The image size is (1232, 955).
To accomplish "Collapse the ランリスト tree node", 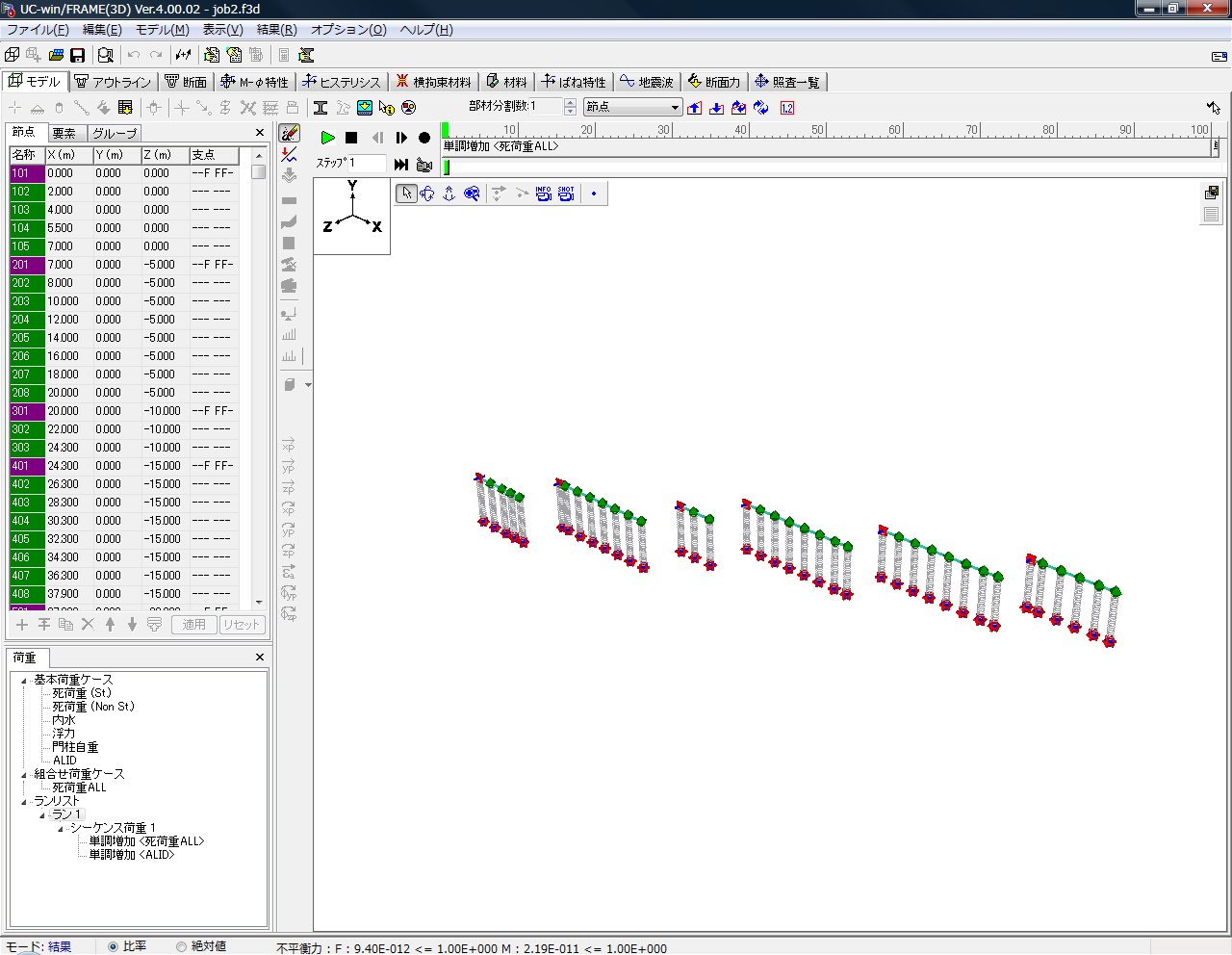I will pyautogui.click(x=25, y=802).
